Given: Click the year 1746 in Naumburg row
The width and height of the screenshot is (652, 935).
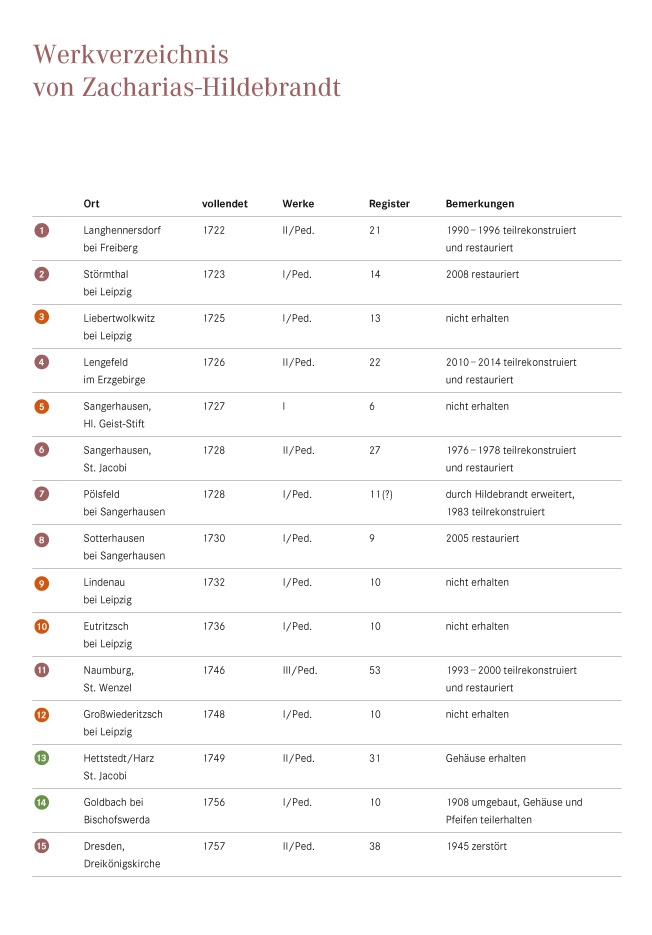Looking at the screenshot, I should pyautogui.click(x=214, y=670).
